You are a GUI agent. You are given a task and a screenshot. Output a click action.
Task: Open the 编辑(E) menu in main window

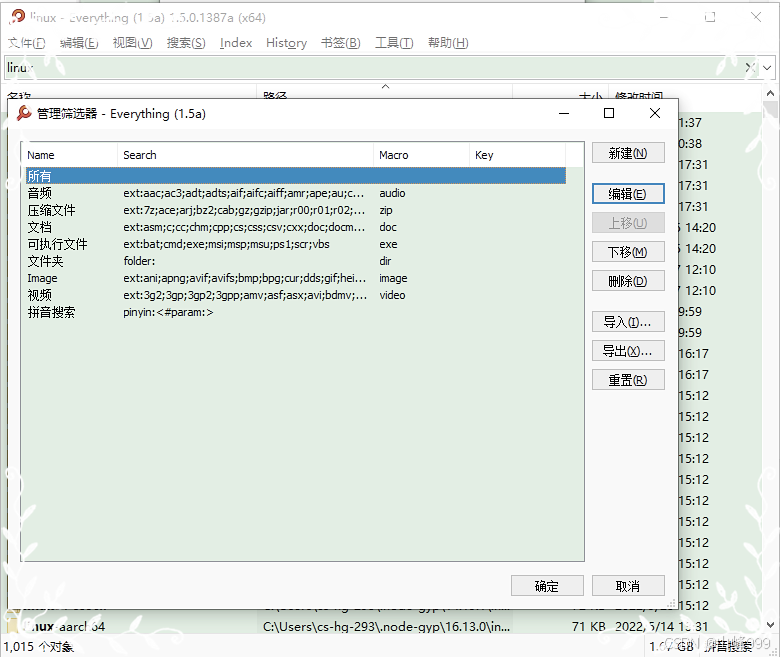click(79, 43)
